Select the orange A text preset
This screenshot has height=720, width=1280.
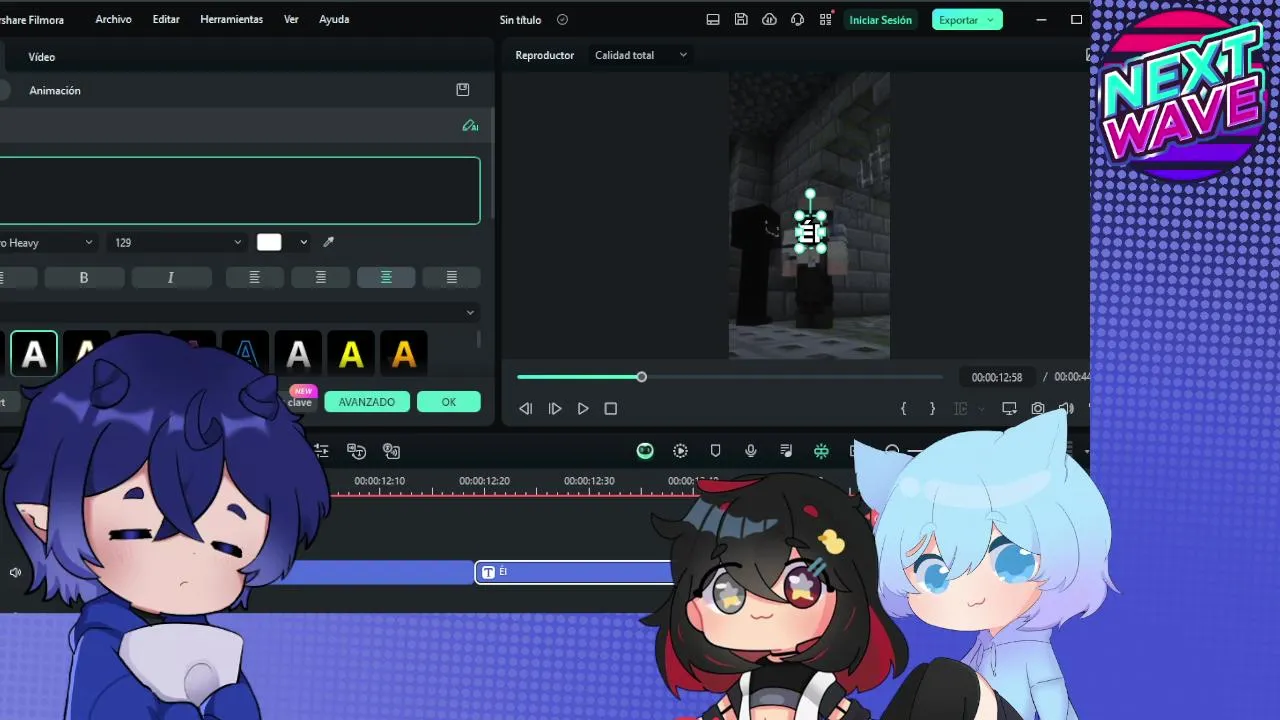point(404,354)
